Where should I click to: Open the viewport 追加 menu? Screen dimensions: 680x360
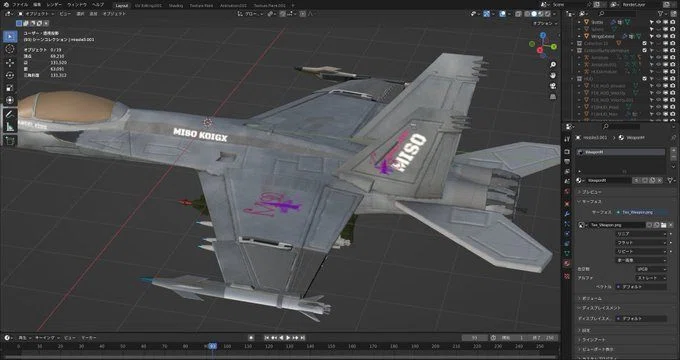(93, 14)
